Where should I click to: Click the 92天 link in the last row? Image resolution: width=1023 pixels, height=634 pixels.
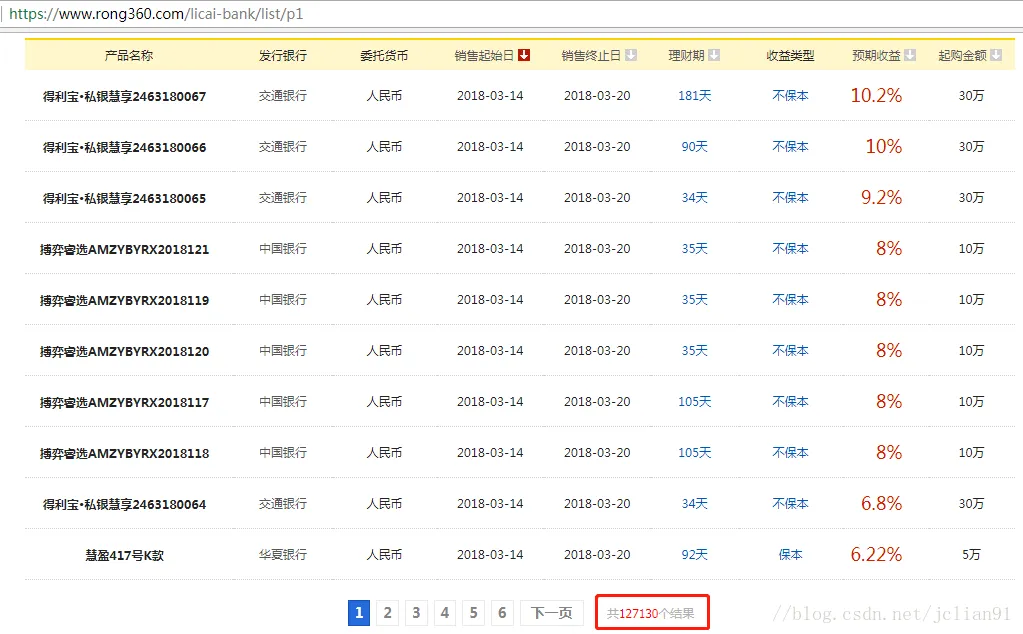(x=693, y=554)
